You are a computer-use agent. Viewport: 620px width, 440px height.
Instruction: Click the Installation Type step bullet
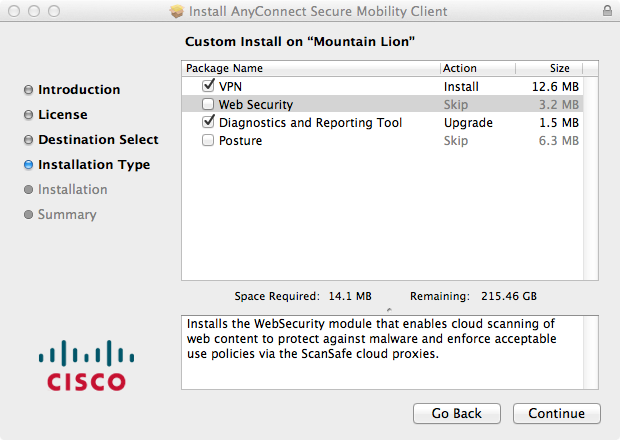(x=28, y=164)
